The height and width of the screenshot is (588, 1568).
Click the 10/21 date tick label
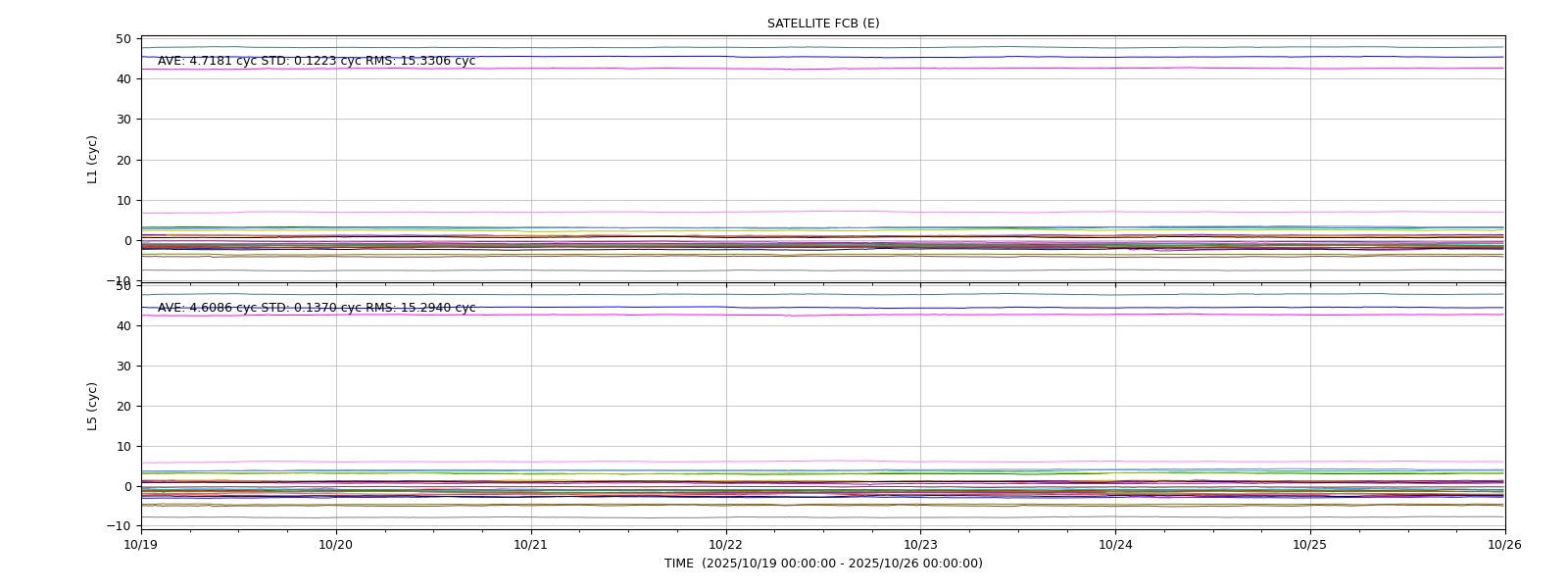[531, 545]
